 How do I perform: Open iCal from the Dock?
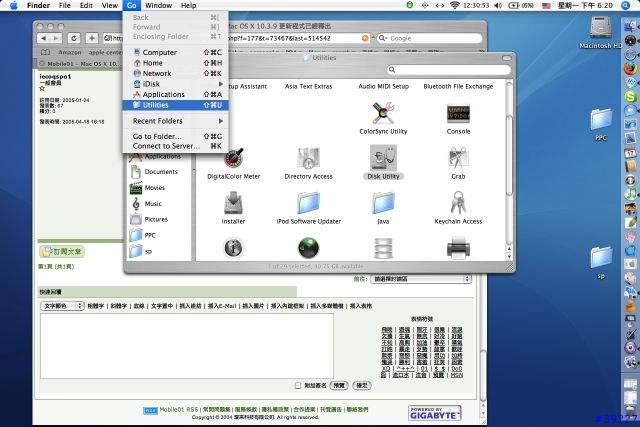point(631,153)
